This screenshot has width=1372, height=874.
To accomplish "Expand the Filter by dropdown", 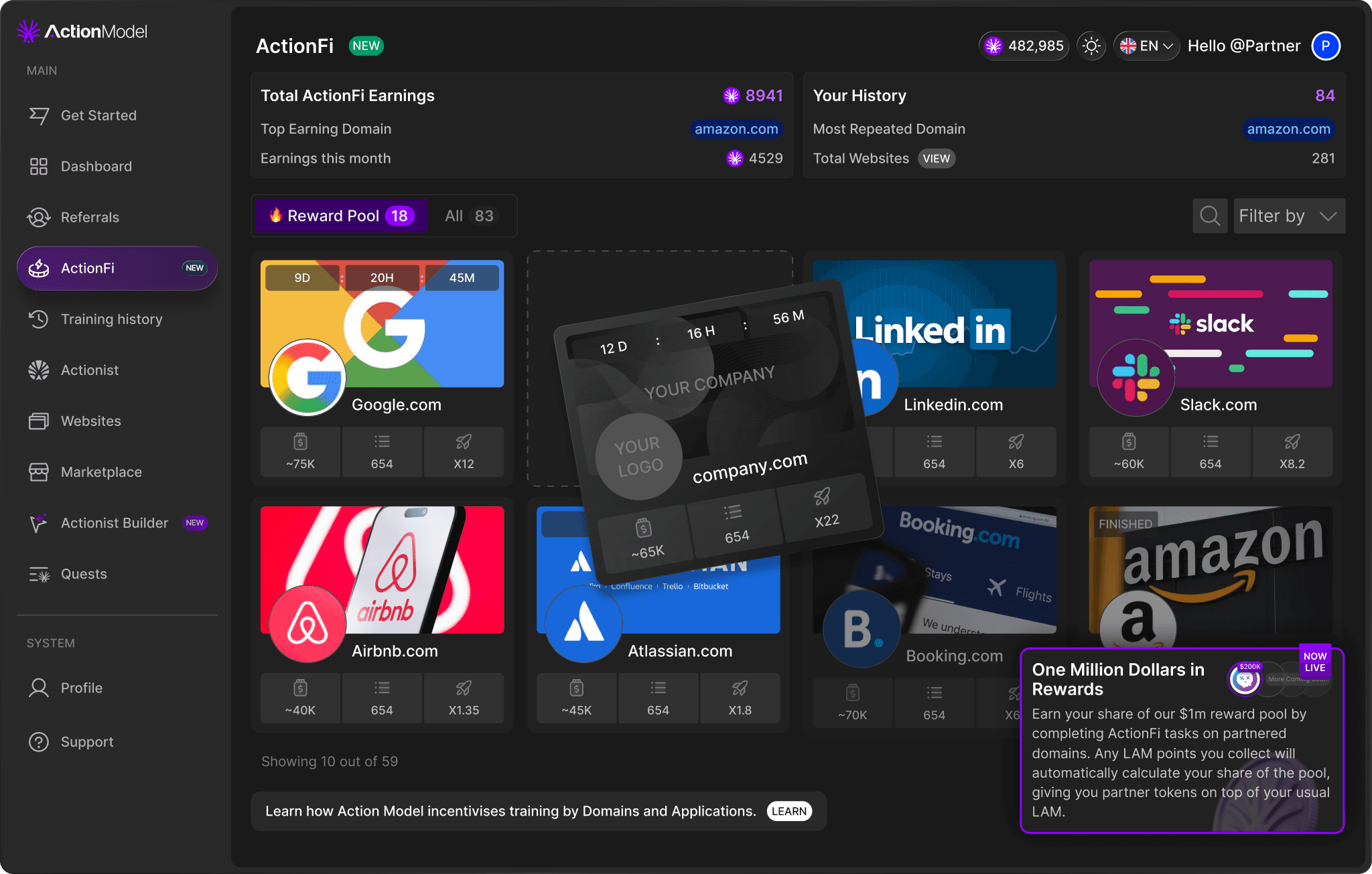I will [1289, 216].
